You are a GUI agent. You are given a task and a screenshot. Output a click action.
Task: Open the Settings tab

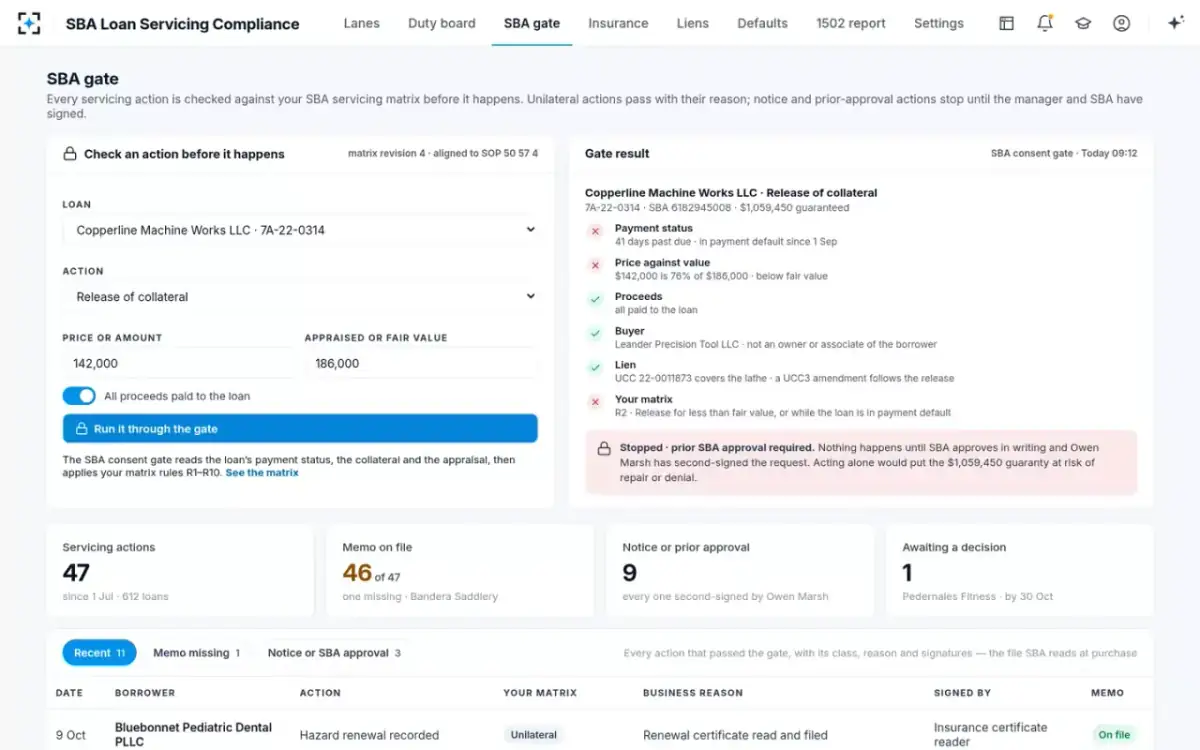(x=939, y=23)
